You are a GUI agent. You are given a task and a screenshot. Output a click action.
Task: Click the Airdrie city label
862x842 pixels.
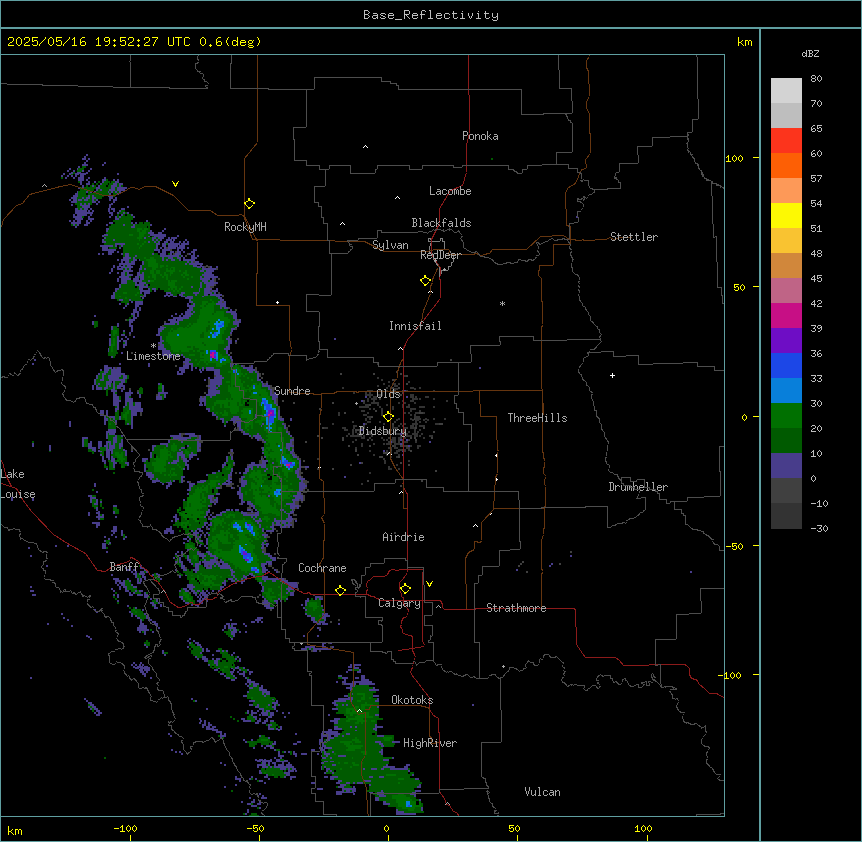coord(403,537)
